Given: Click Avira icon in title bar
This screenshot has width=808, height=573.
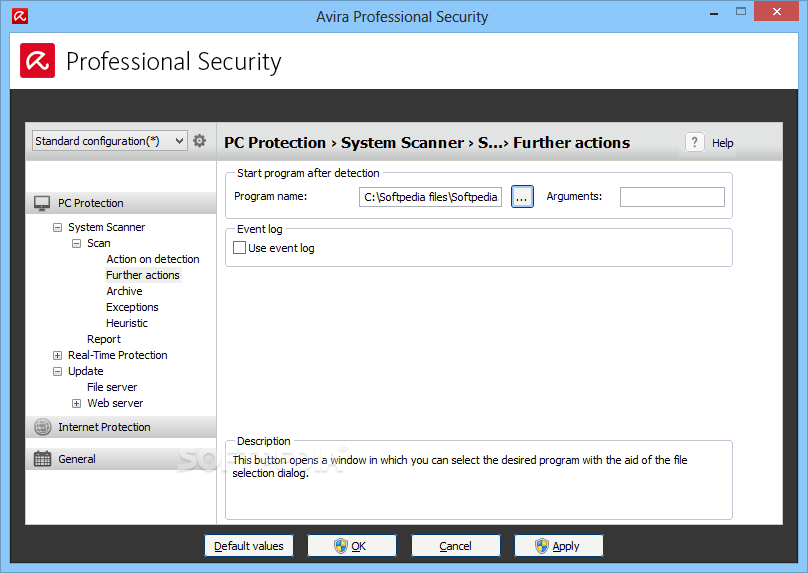Looking at the screenshot, I should point(20,16).
